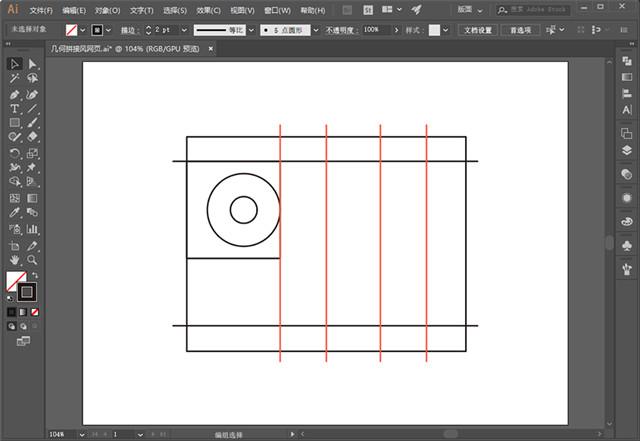The height and width of the screenshot is (441, 640).
Task: Select the Pen tool
Action: 15,94
